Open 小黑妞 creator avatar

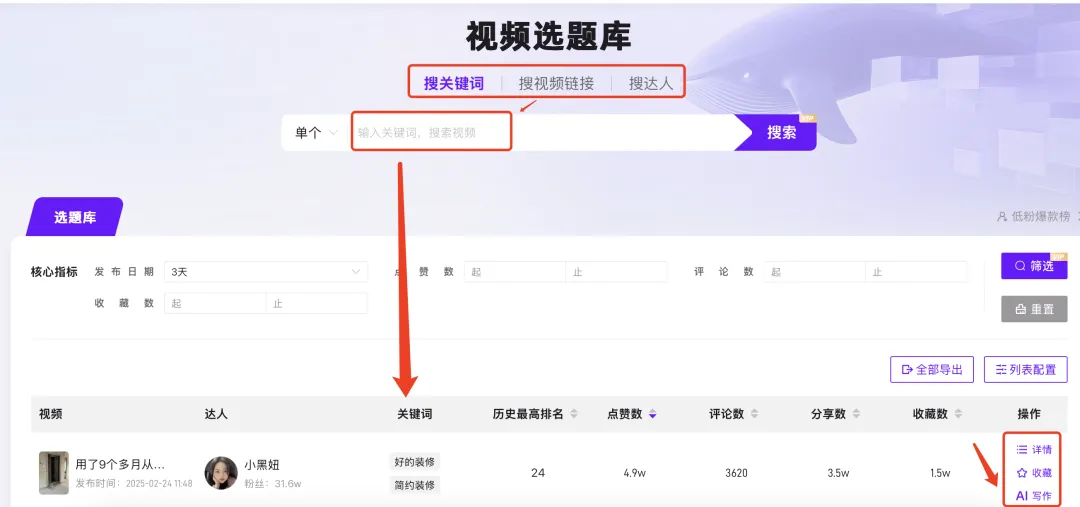tap(221, 473)
